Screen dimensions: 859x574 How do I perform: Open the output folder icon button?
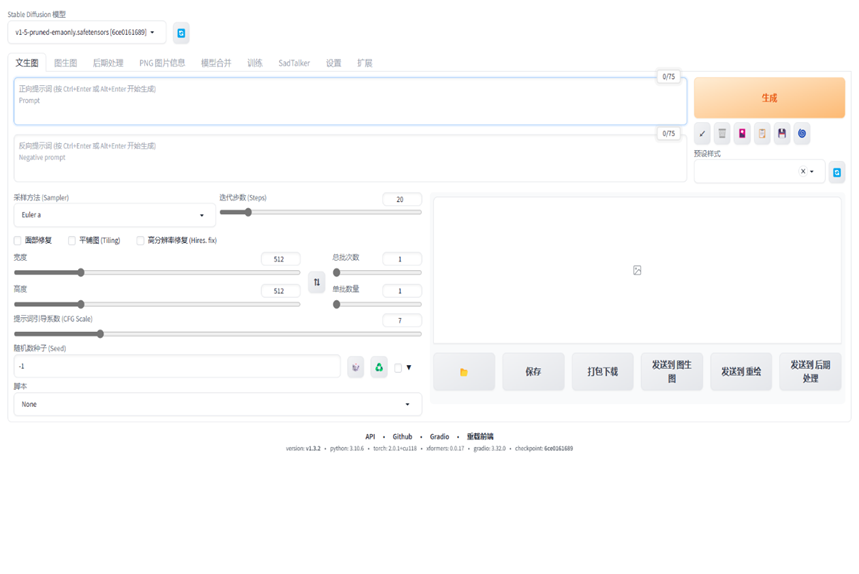464,372
